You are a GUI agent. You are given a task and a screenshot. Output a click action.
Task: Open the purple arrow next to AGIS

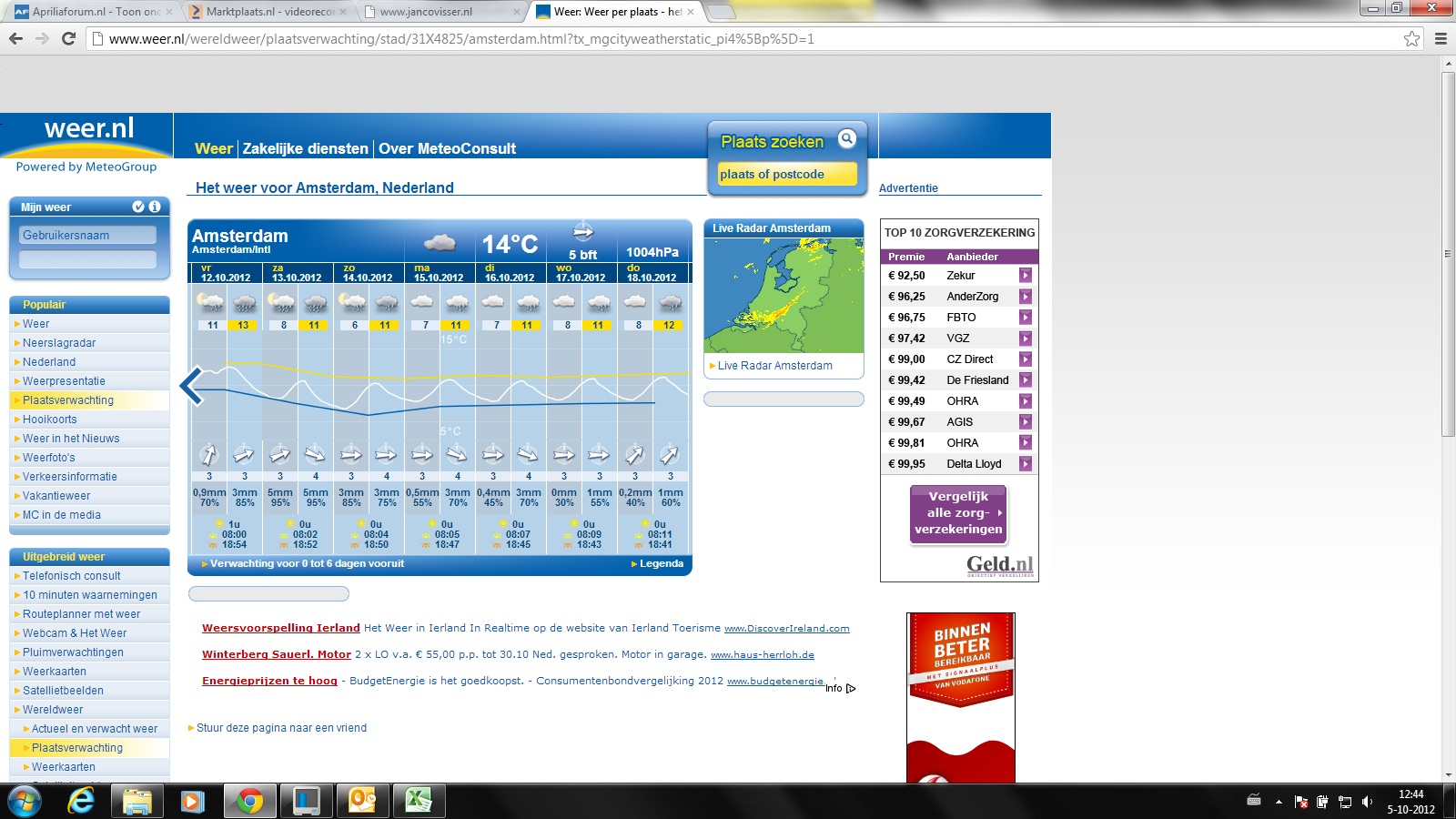[x=1026, y=421]
